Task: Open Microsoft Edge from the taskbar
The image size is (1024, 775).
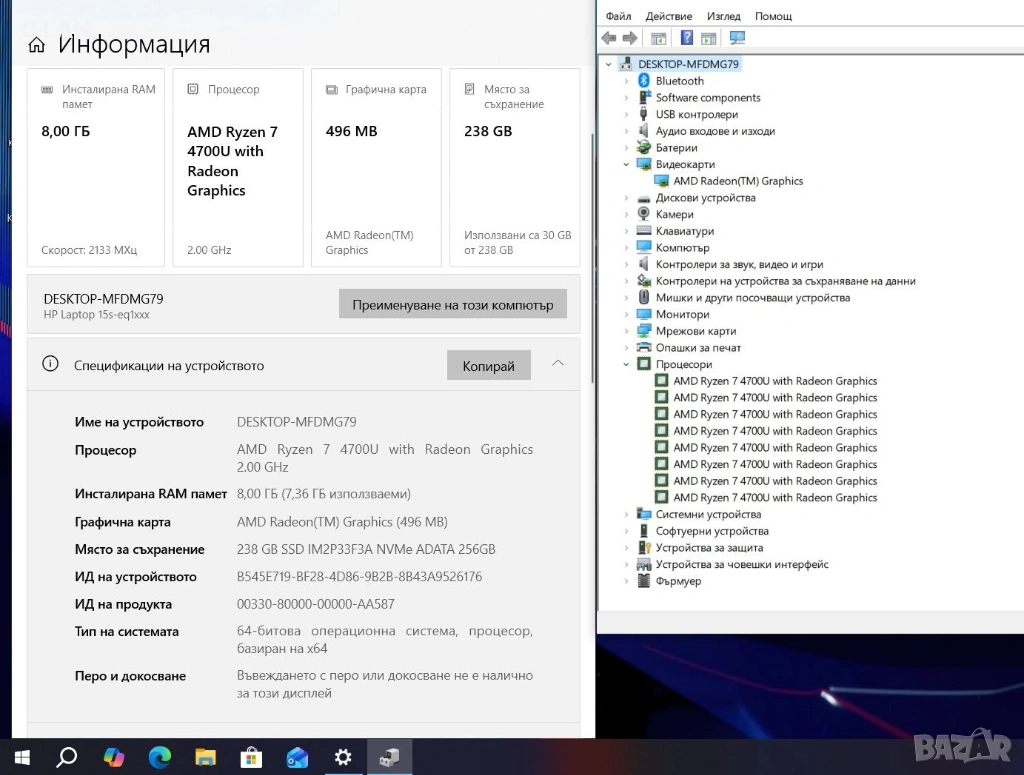Action: pos(159,757)
